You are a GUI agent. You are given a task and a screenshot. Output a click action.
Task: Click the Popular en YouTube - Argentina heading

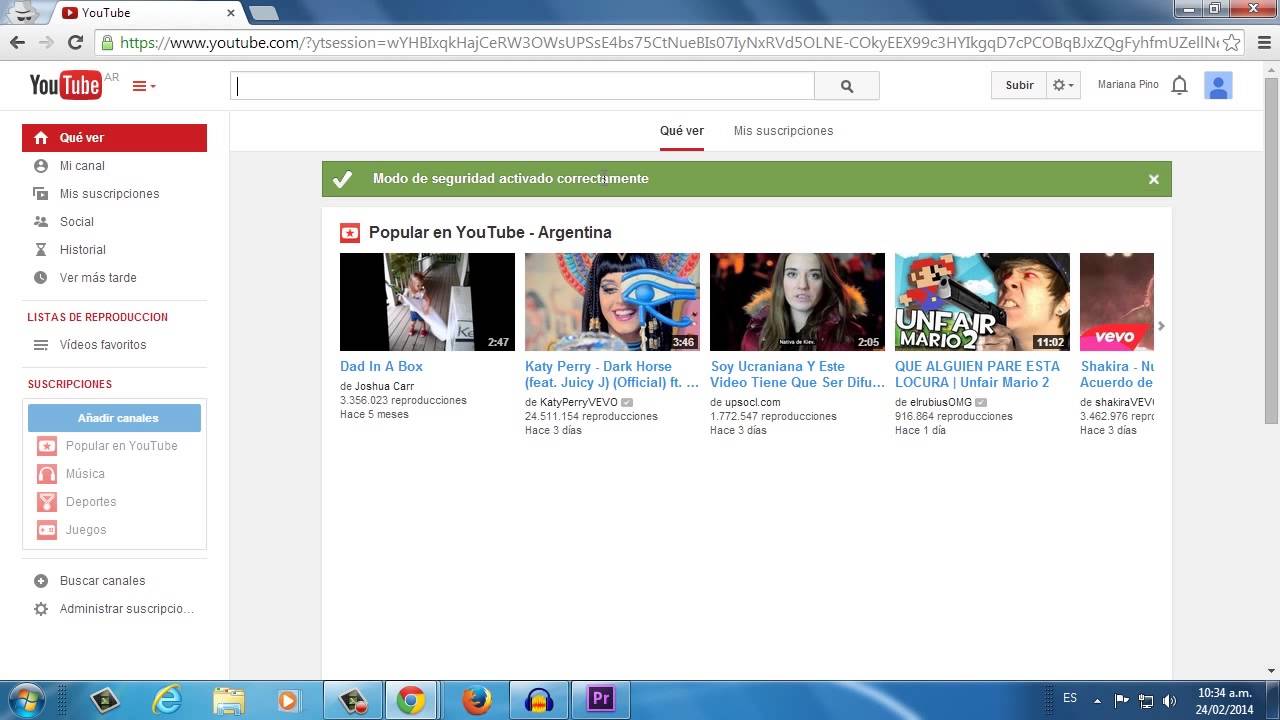(490, 232)
